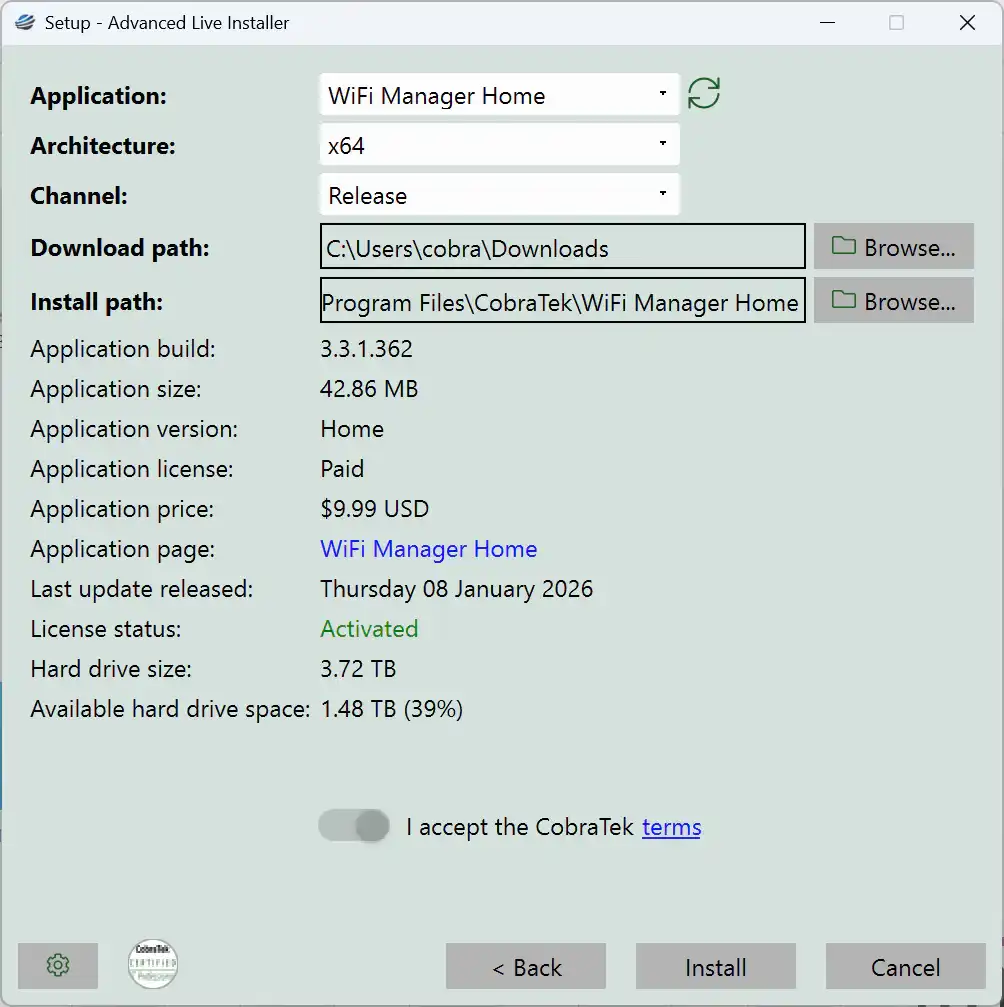Browse for a new Download path folder
Viewport: 1004px width, 1007px height.
coord(893,247)
